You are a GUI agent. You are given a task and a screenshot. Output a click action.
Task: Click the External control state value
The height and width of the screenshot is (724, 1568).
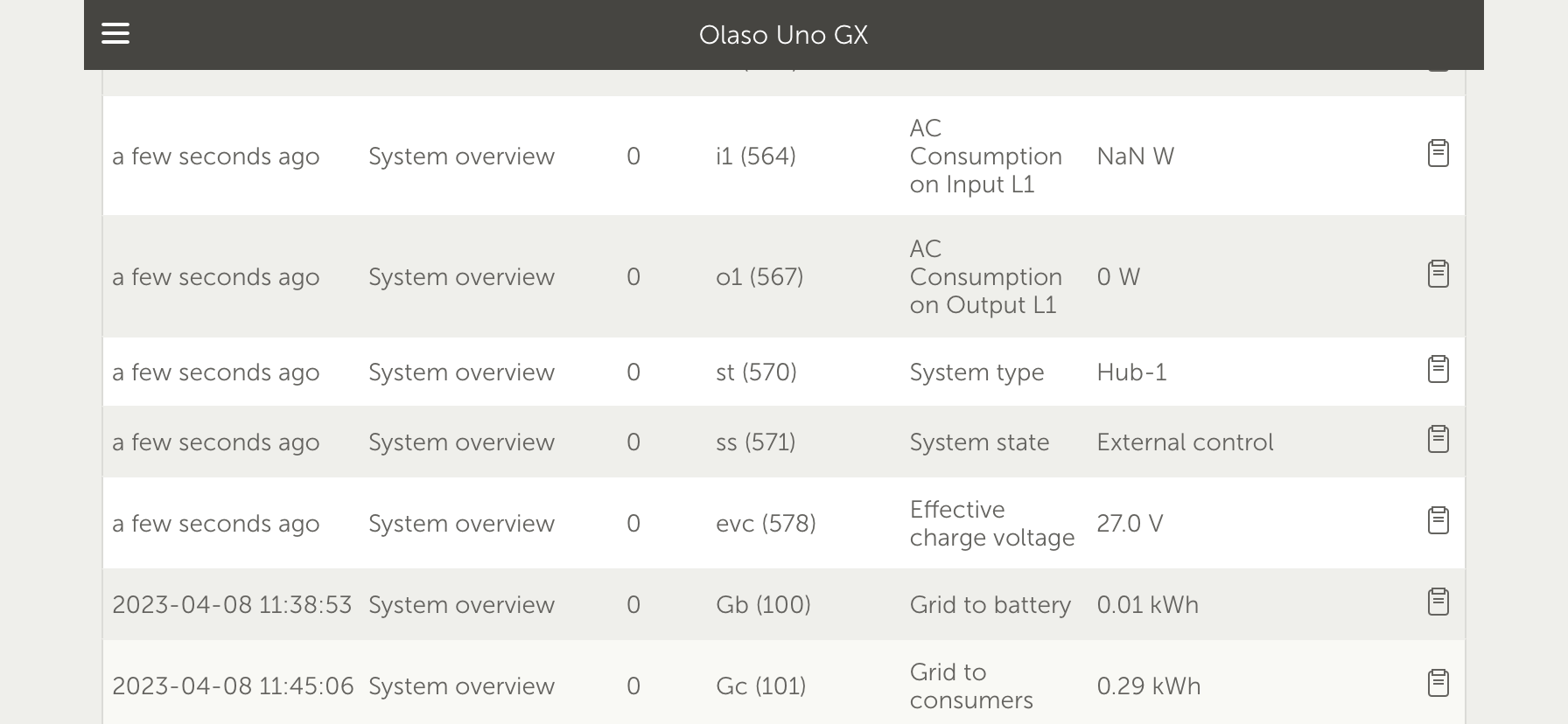click(x=1185, y=442)
